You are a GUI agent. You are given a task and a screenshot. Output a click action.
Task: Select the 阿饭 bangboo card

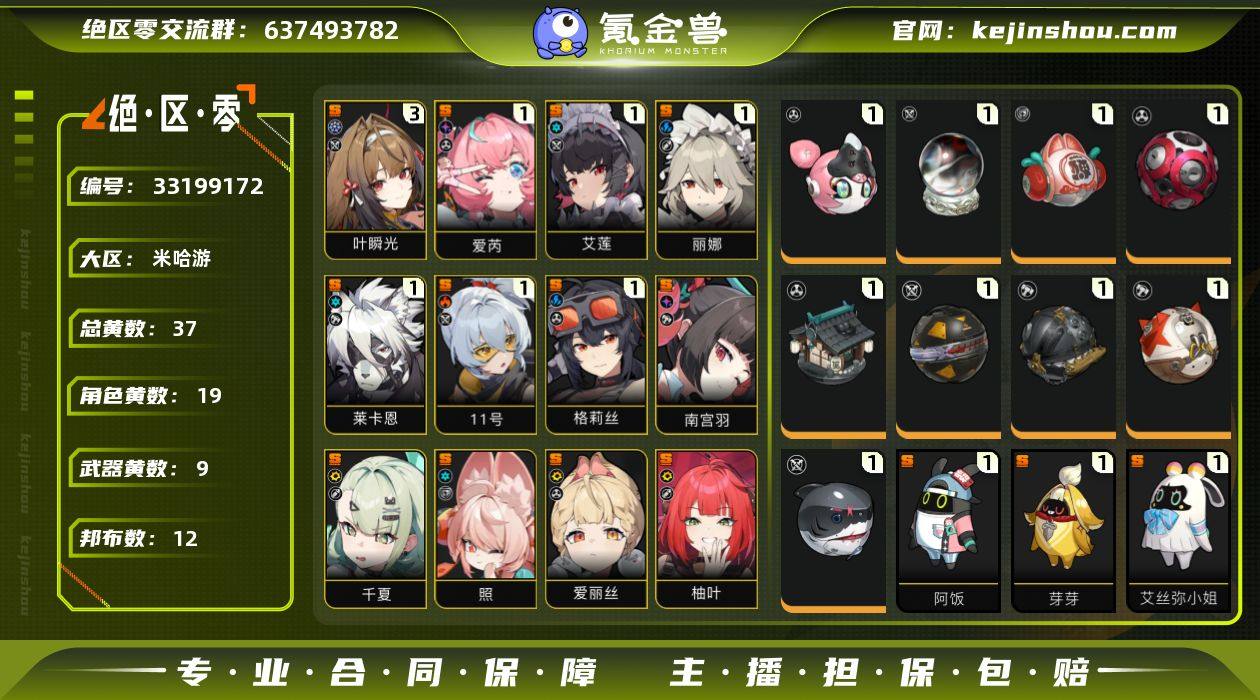pos(948,531)
